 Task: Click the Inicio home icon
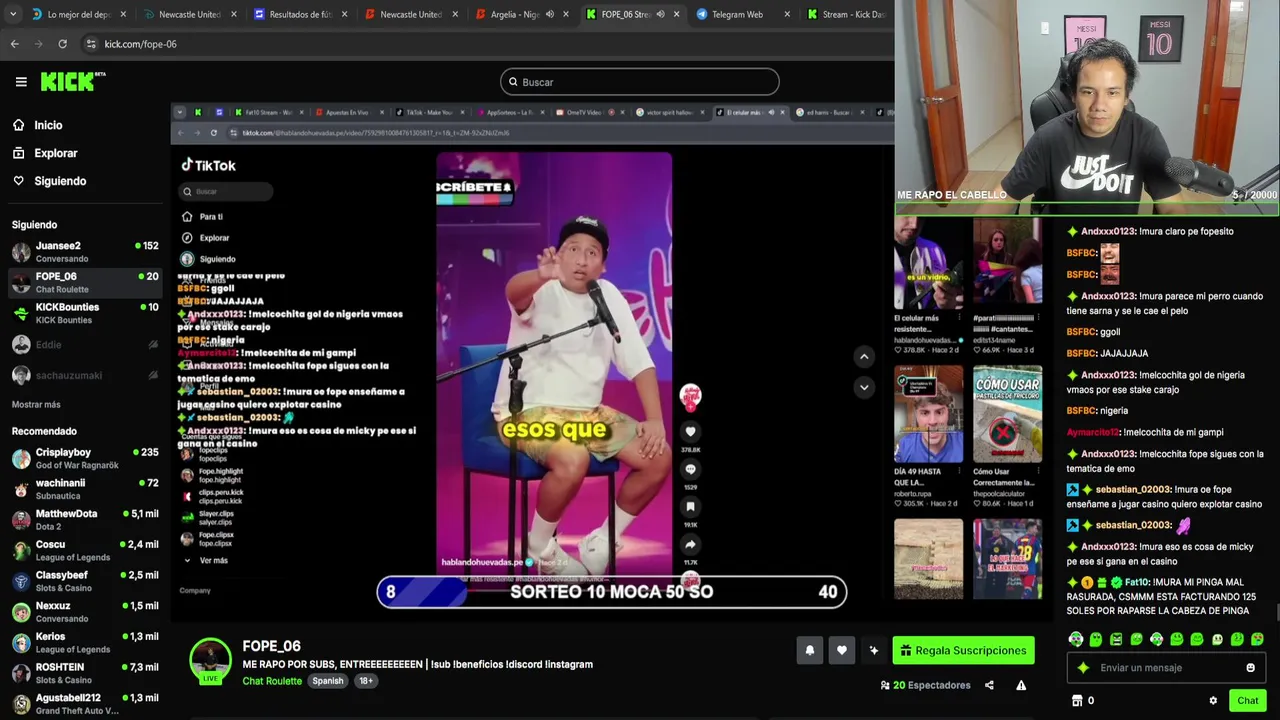click(x=18, y=125)
